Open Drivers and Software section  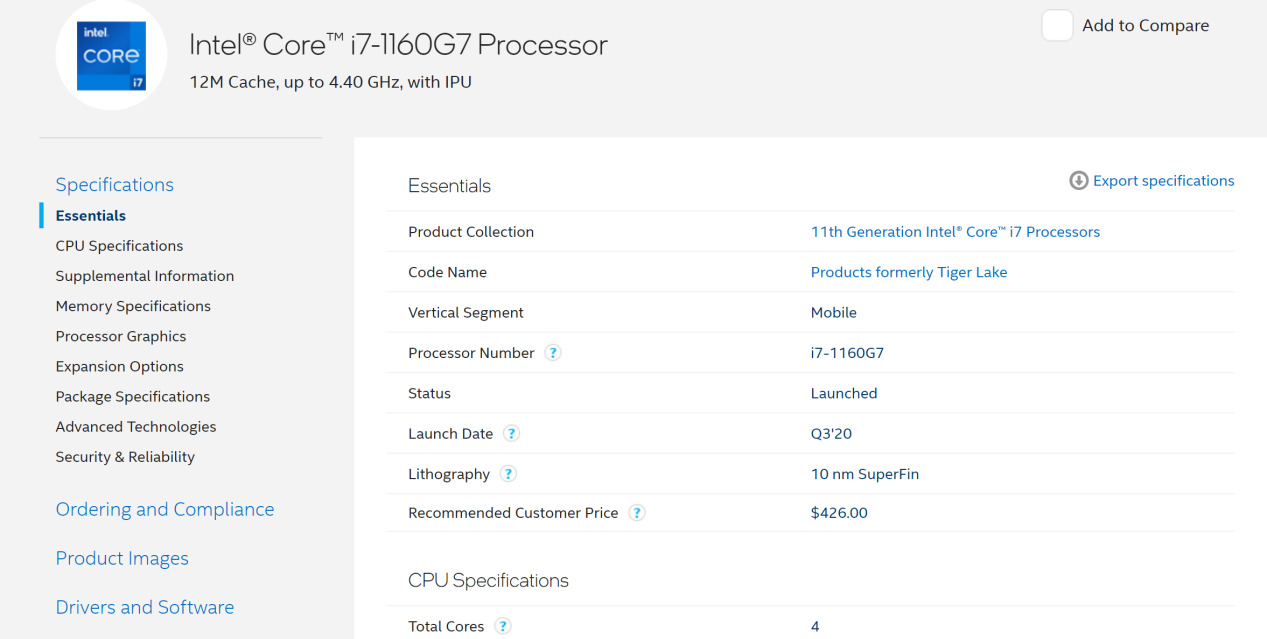click(145, 608)
